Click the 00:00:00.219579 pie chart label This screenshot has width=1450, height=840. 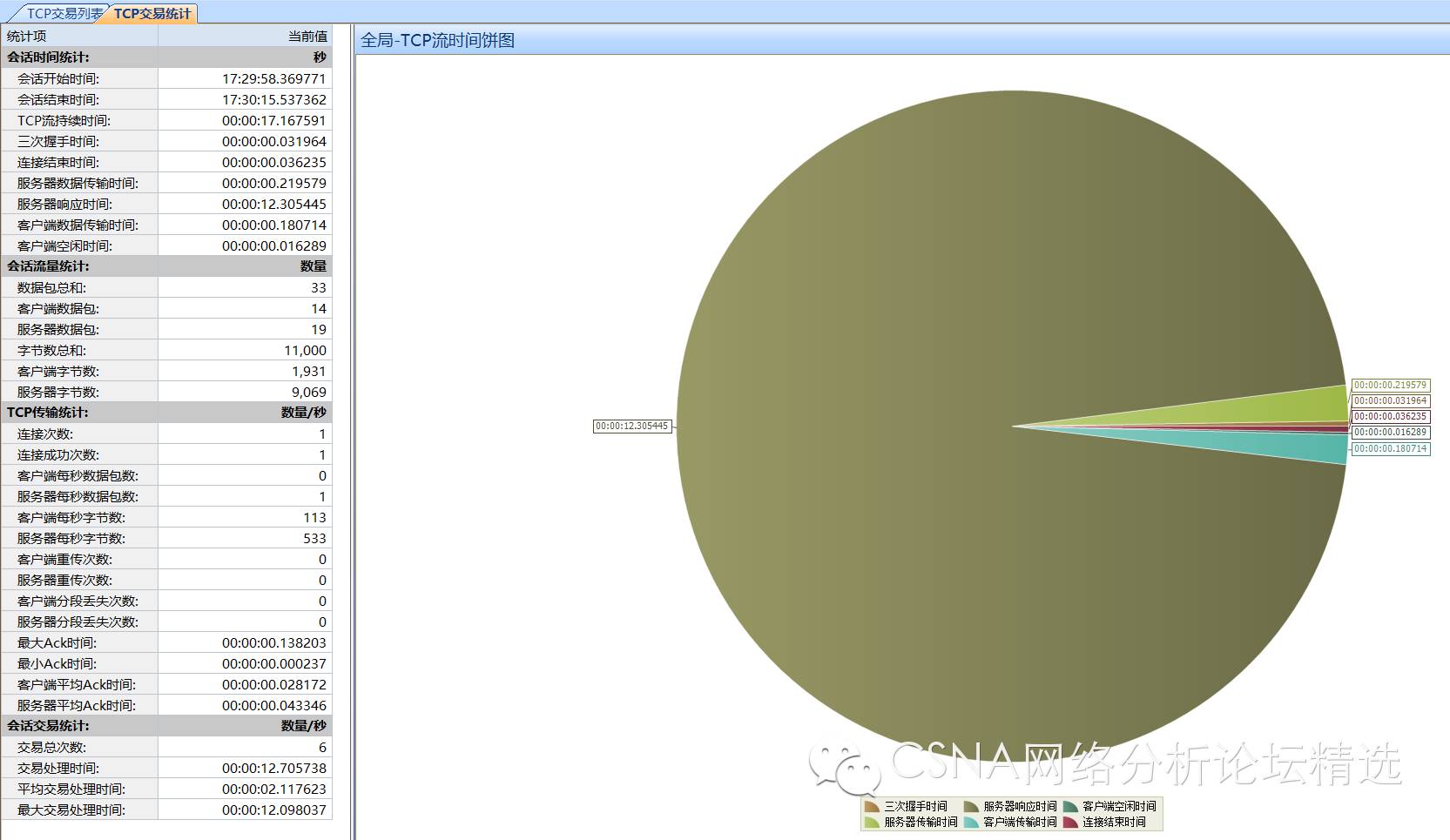click(1390, 385)
